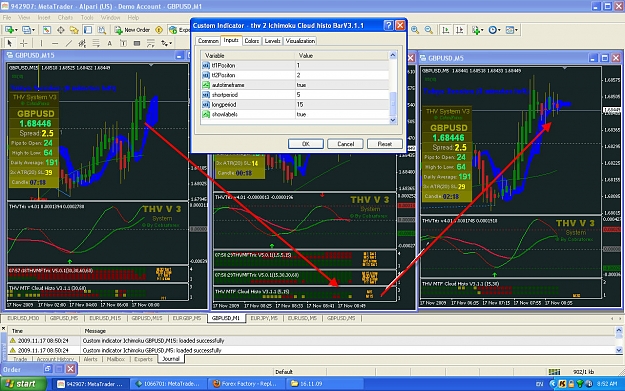Select the Horizontal Line drawing tool
Image resolution: width=625 pixels, height=391 pixels.
tap(55, 43)
